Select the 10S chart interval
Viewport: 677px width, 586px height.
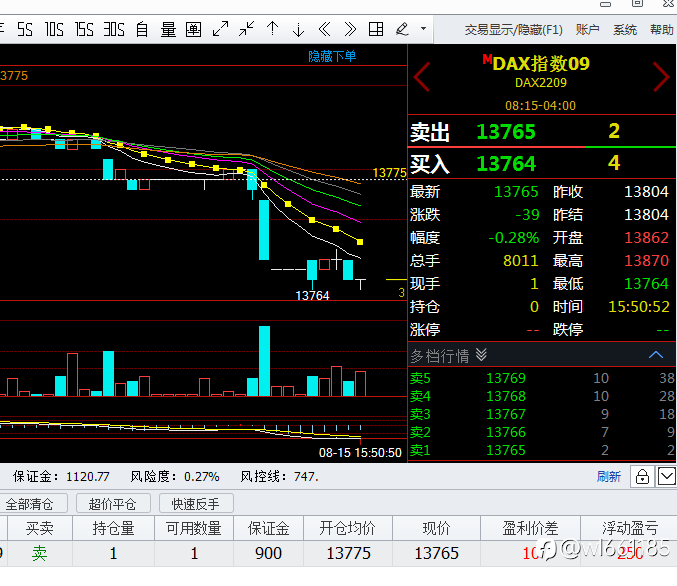pos(54,30)
